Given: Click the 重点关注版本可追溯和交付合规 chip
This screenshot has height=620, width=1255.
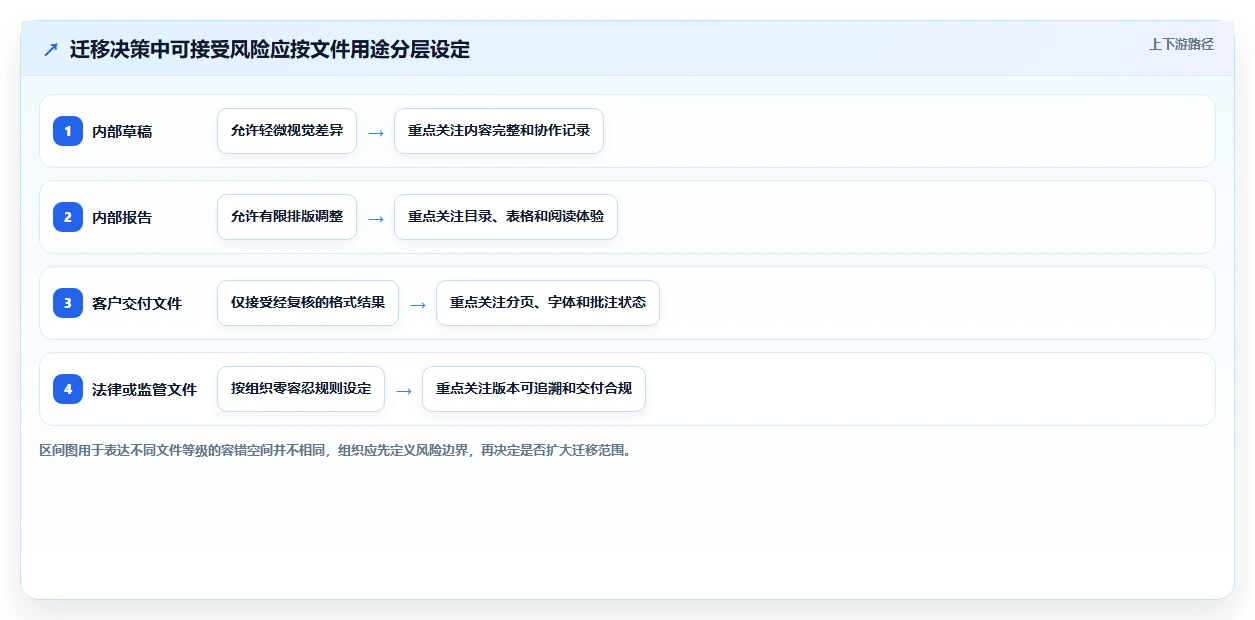Looking at the screenshot, I should click(x=534, y=389).
